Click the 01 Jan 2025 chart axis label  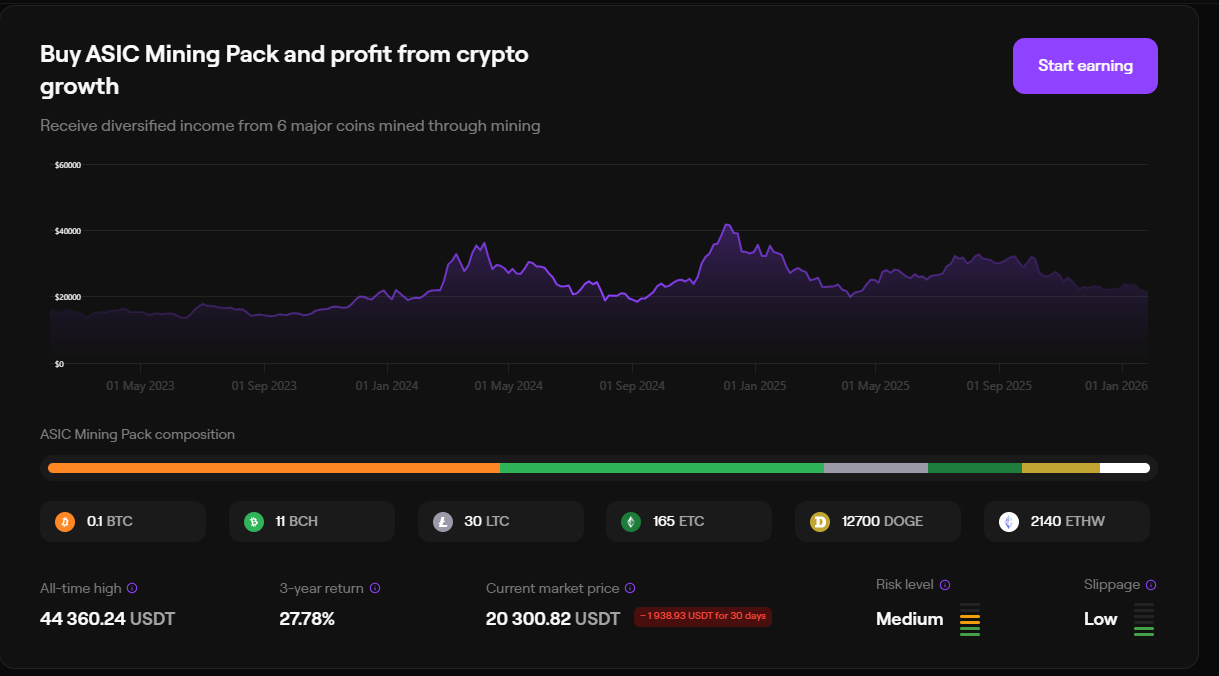(755, 386)
